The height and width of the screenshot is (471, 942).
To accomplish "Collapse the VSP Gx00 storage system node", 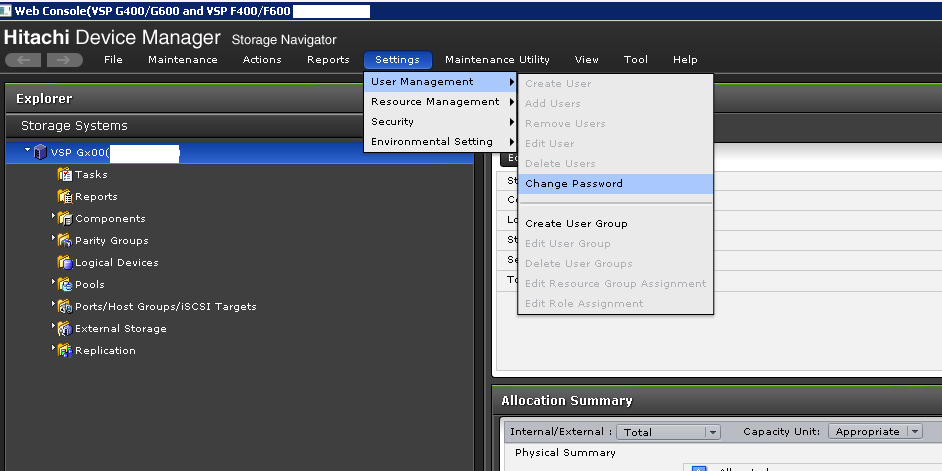I will click(x=27, y=150).
